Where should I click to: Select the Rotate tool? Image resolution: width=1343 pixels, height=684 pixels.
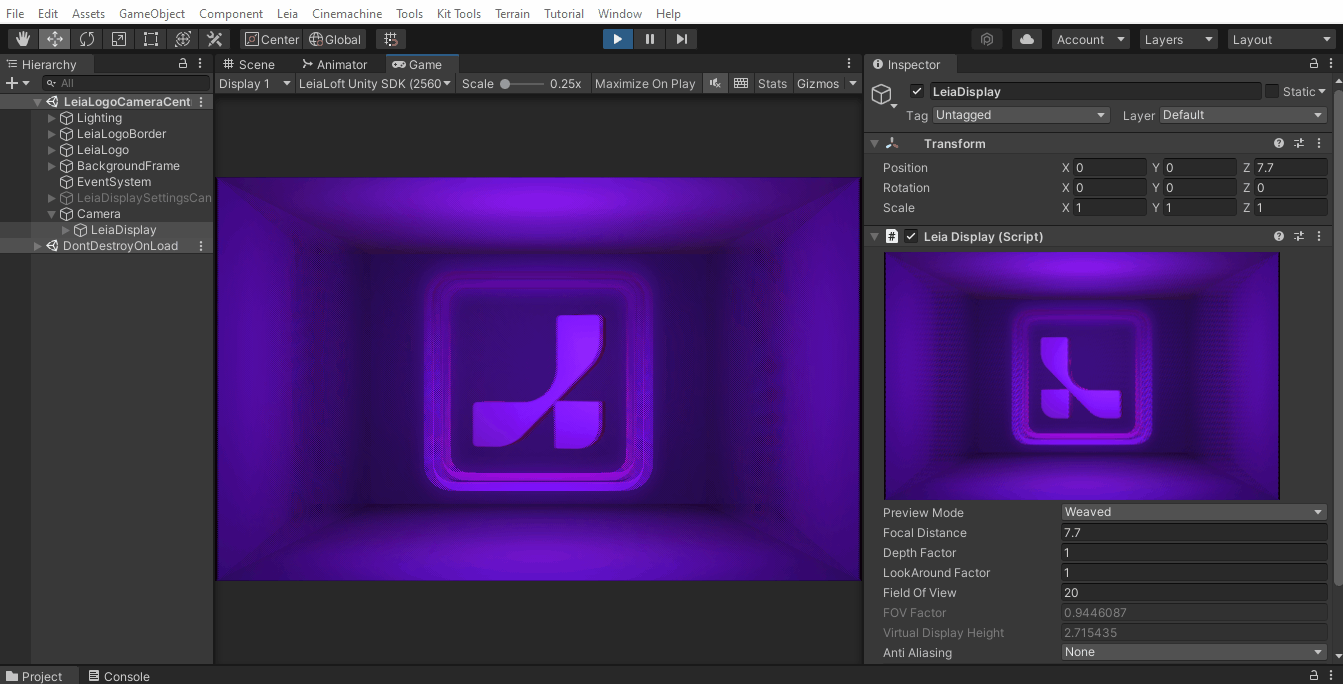(x=87, y=39)
